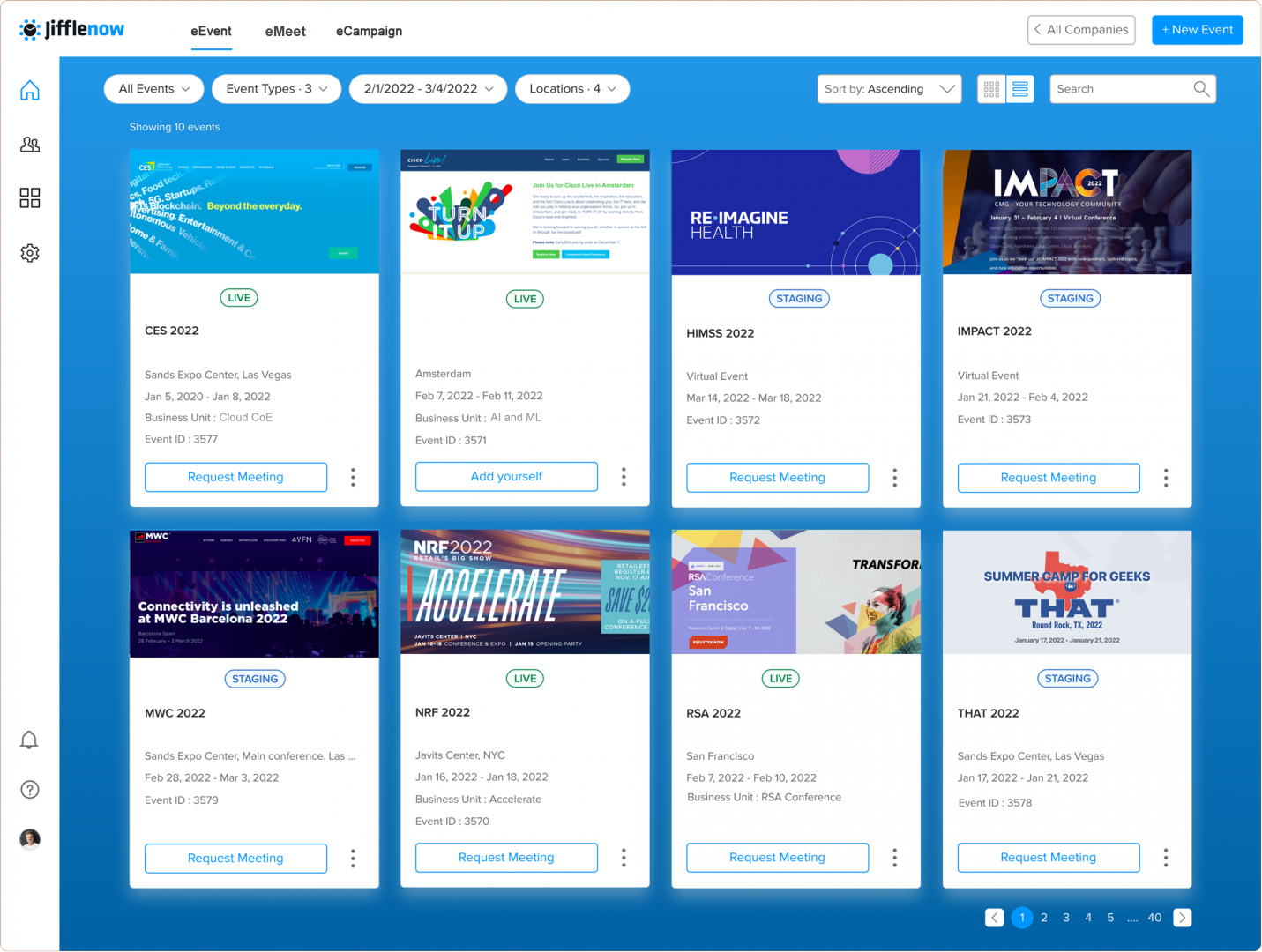Open the dashboard grid sidebar icon
Viewport: 1262px width, 952px height.
30,197
